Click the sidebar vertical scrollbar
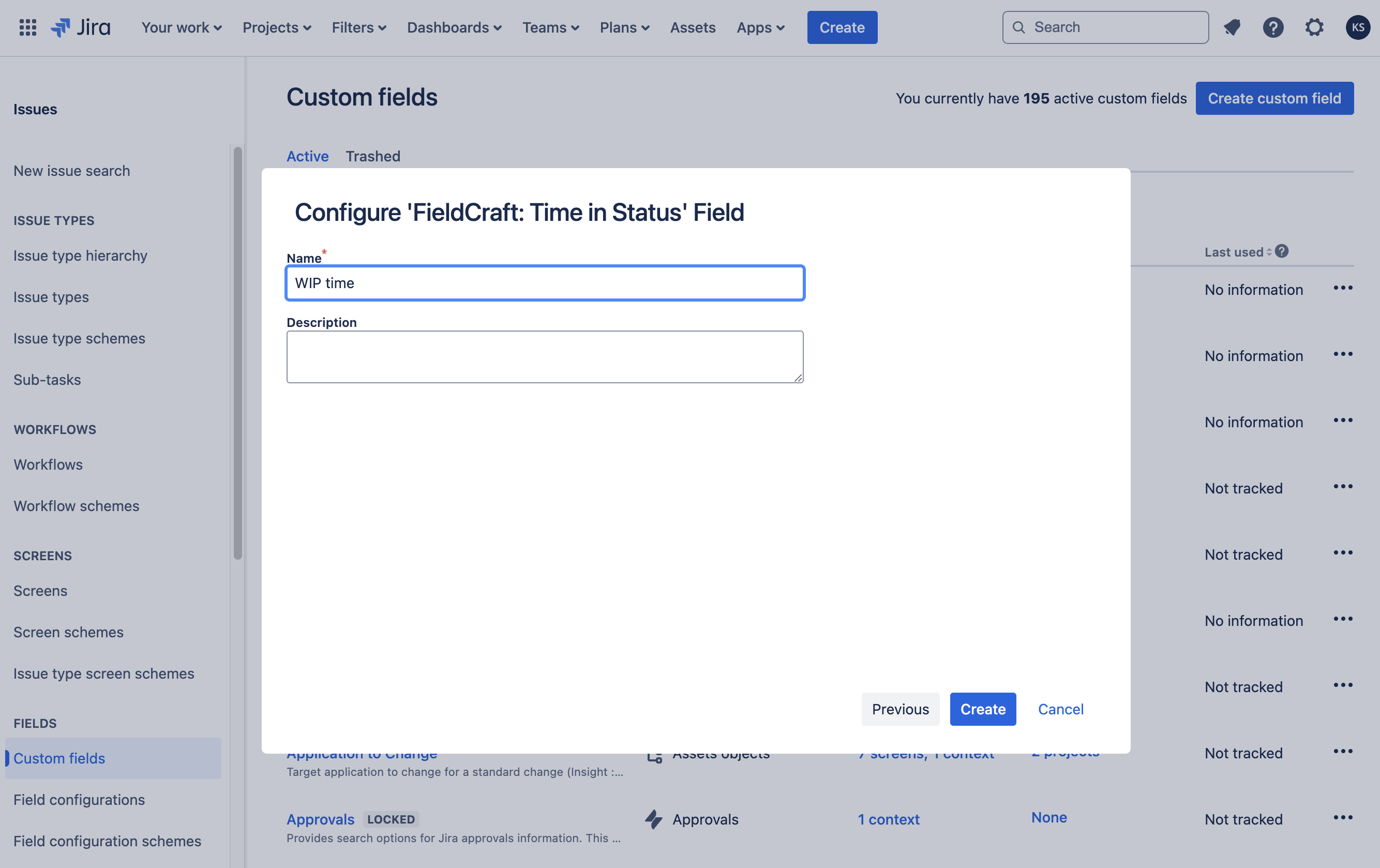 point(237,352)
